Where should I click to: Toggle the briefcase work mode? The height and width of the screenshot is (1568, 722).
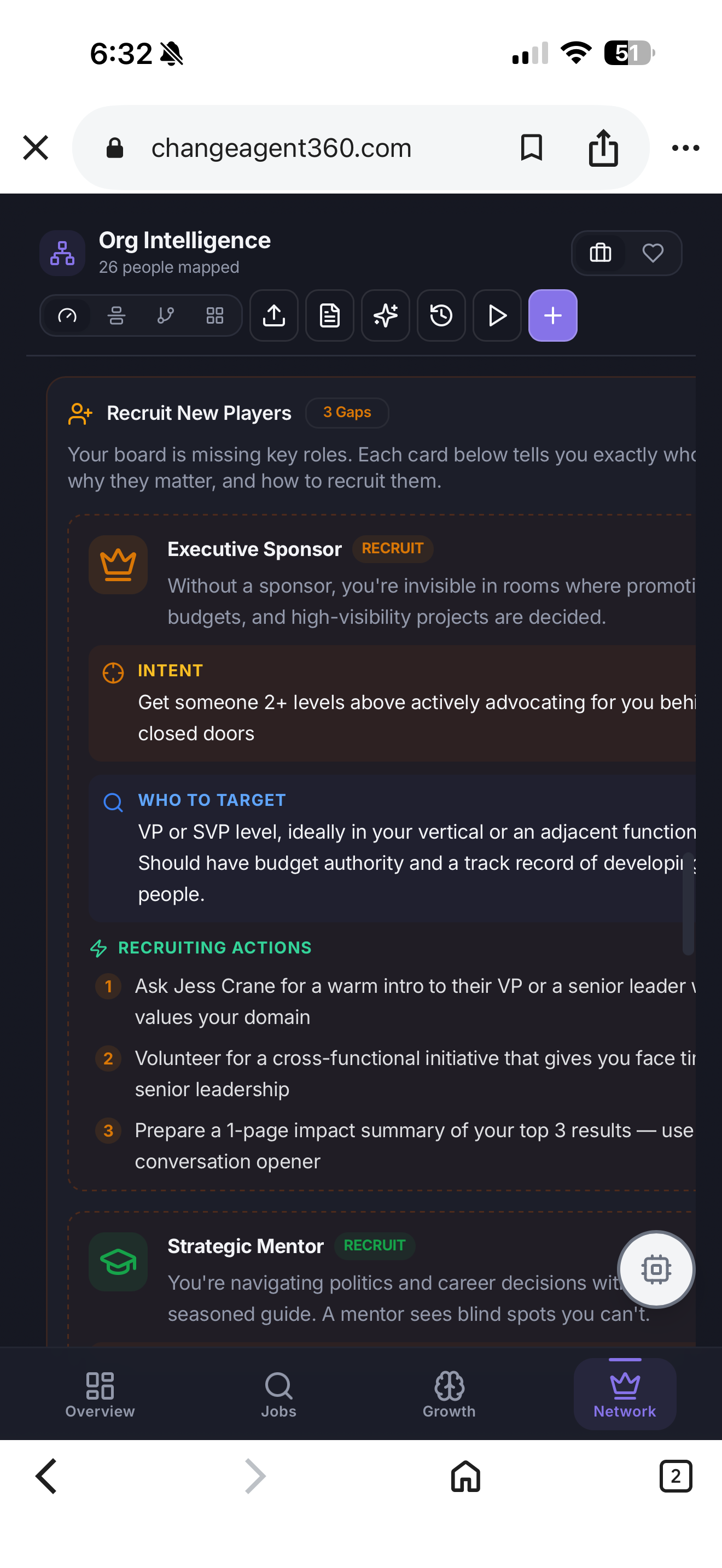600,253
